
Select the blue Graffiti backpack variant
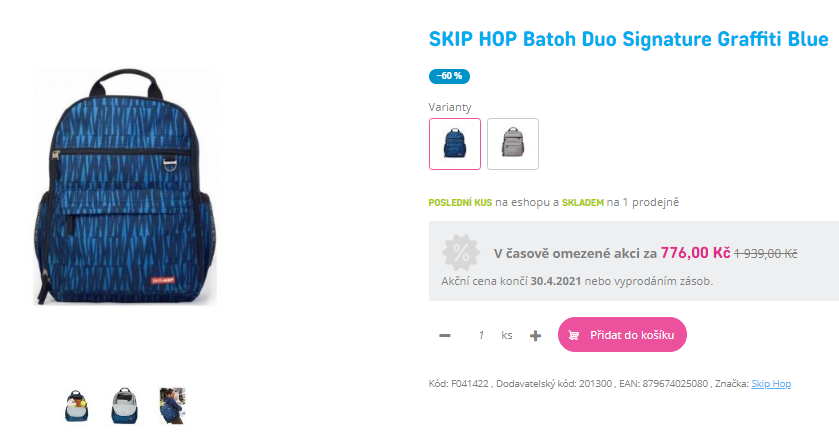tap(455, 144)
